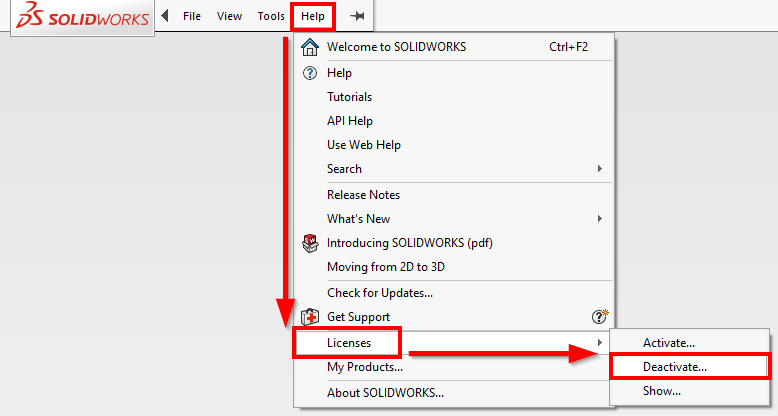Open the View menu

[229, 17]
